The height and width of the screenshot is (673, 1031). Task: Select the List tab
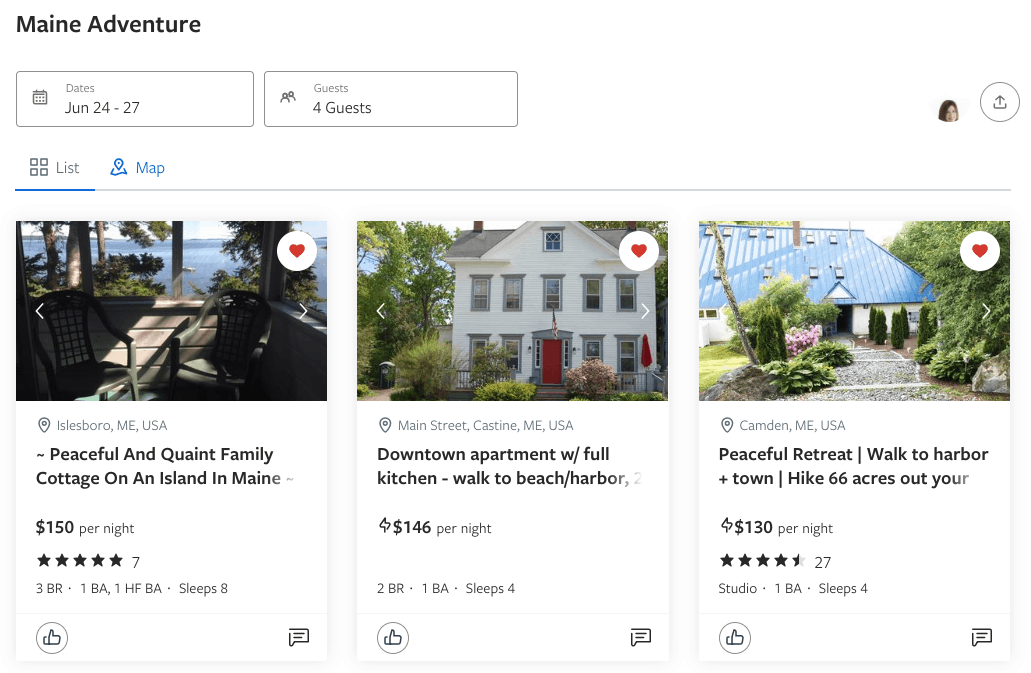click(55, 167)
